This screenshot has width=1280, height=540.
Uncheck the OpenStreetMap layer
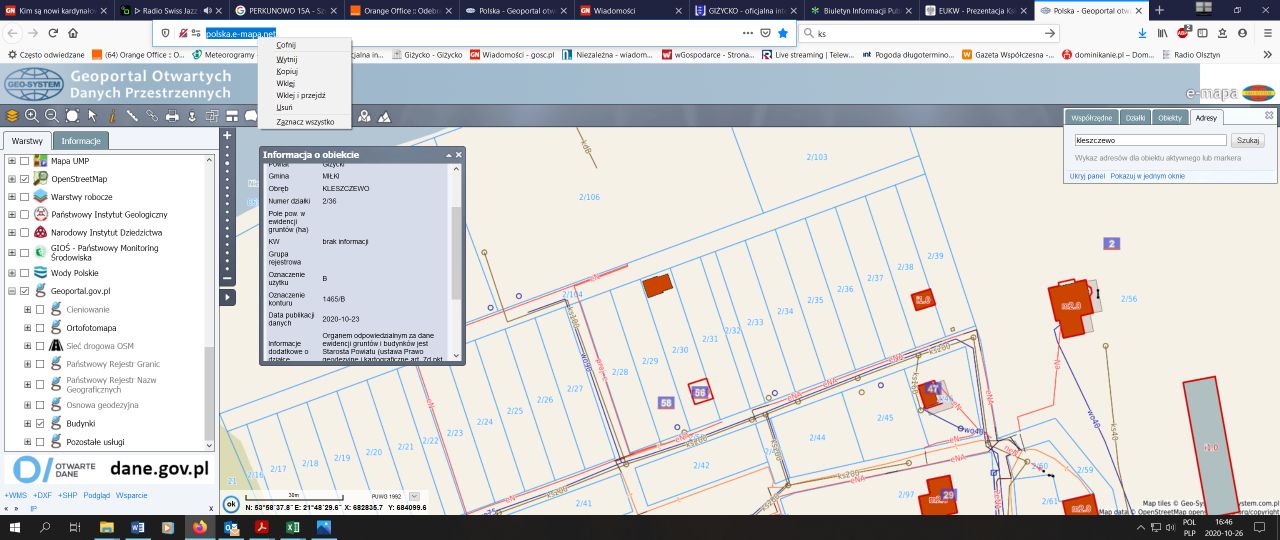[x=25, y=179]
